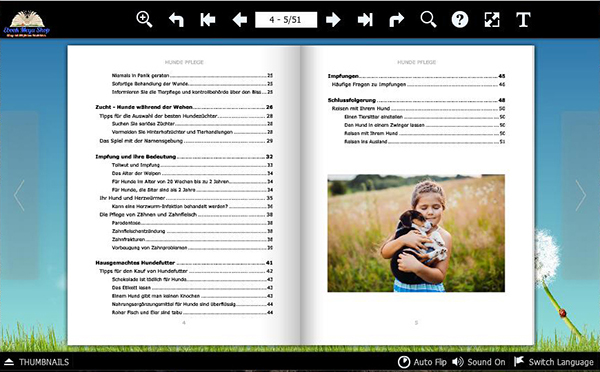The image size is (600, 372).
Task: Jump to the first page
Action: (207, 20)
